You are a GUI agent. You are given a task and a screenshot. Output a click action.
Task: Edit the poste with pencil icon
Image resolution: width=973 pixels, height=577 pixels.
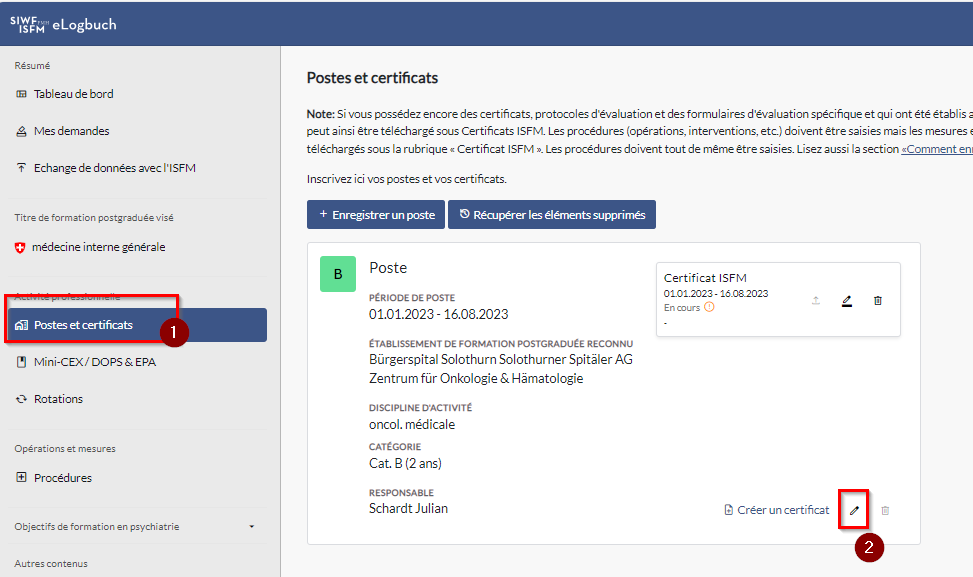pyautogui.click(x=854, y=511)
